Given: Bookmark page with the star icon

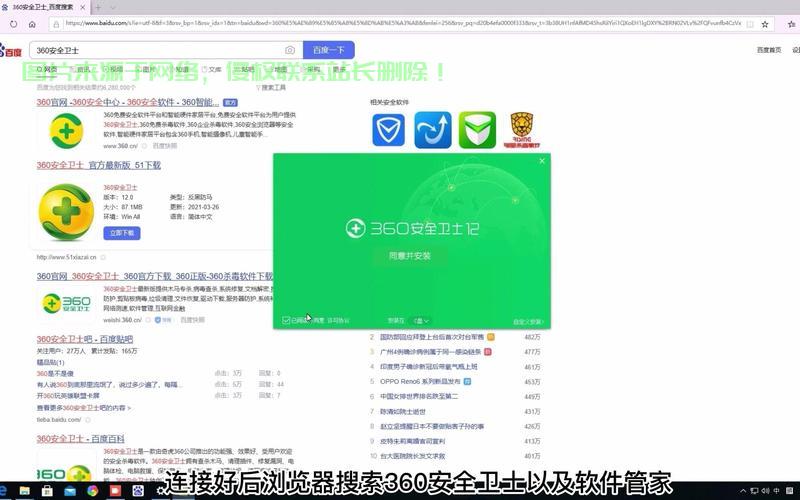Looking at the screenshot, I should pos(765,24).
